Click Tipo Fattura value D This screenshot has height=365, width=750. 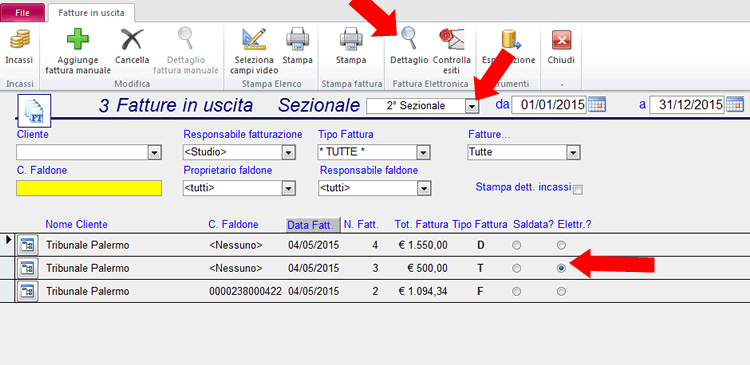coord(481,245)
